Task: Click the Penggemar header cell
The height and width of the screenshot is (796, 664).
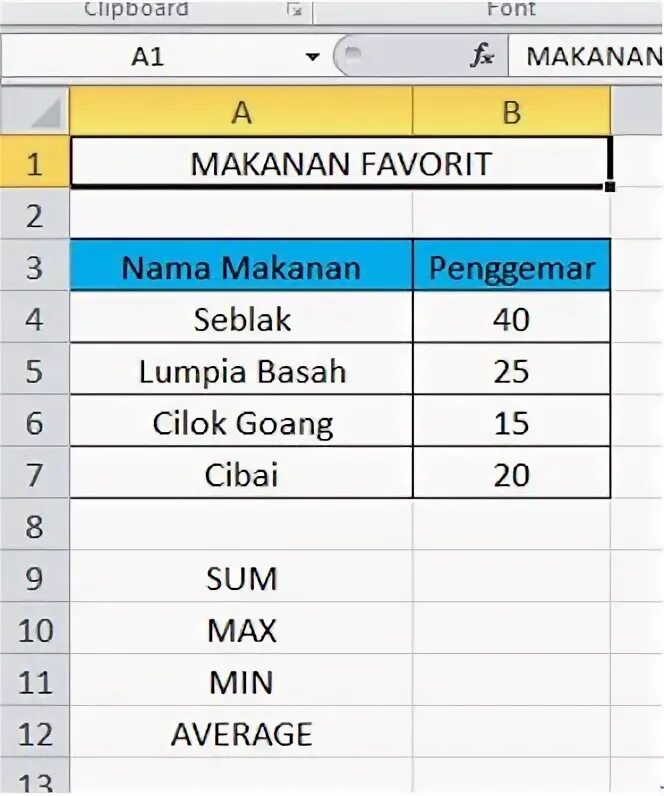Action: click(512, 266)
